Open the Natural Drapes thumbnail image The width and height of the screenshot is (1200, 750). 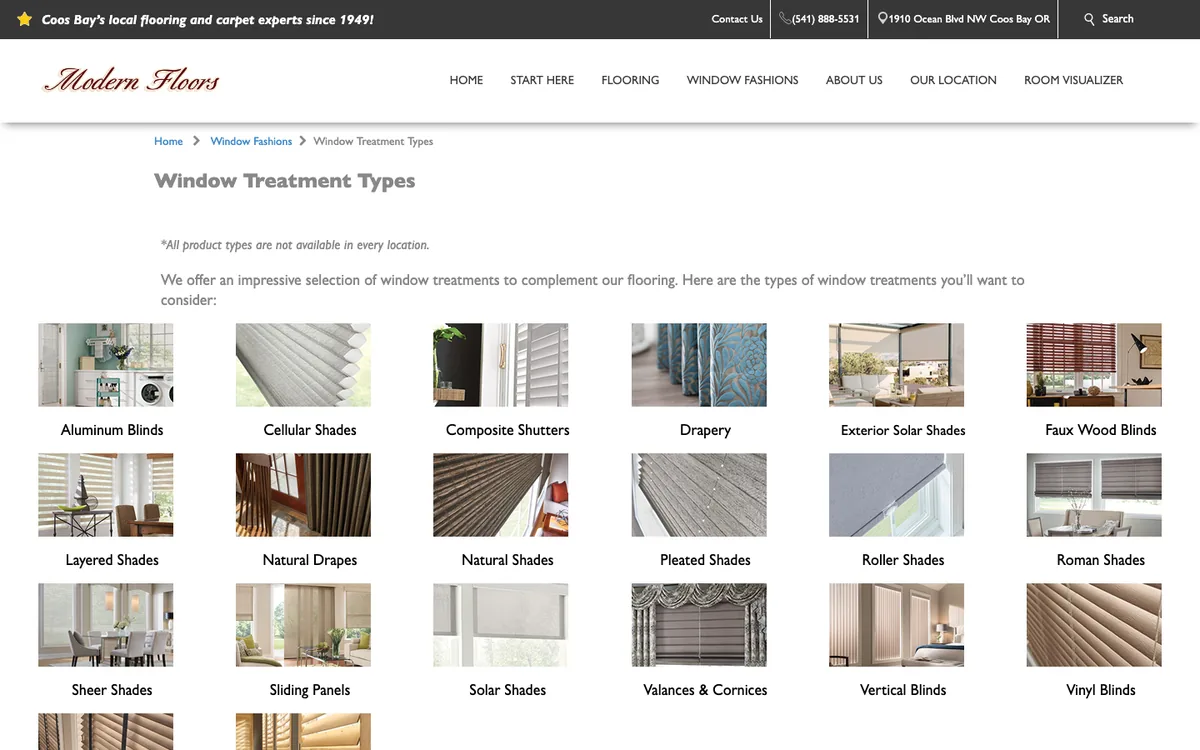303,495
